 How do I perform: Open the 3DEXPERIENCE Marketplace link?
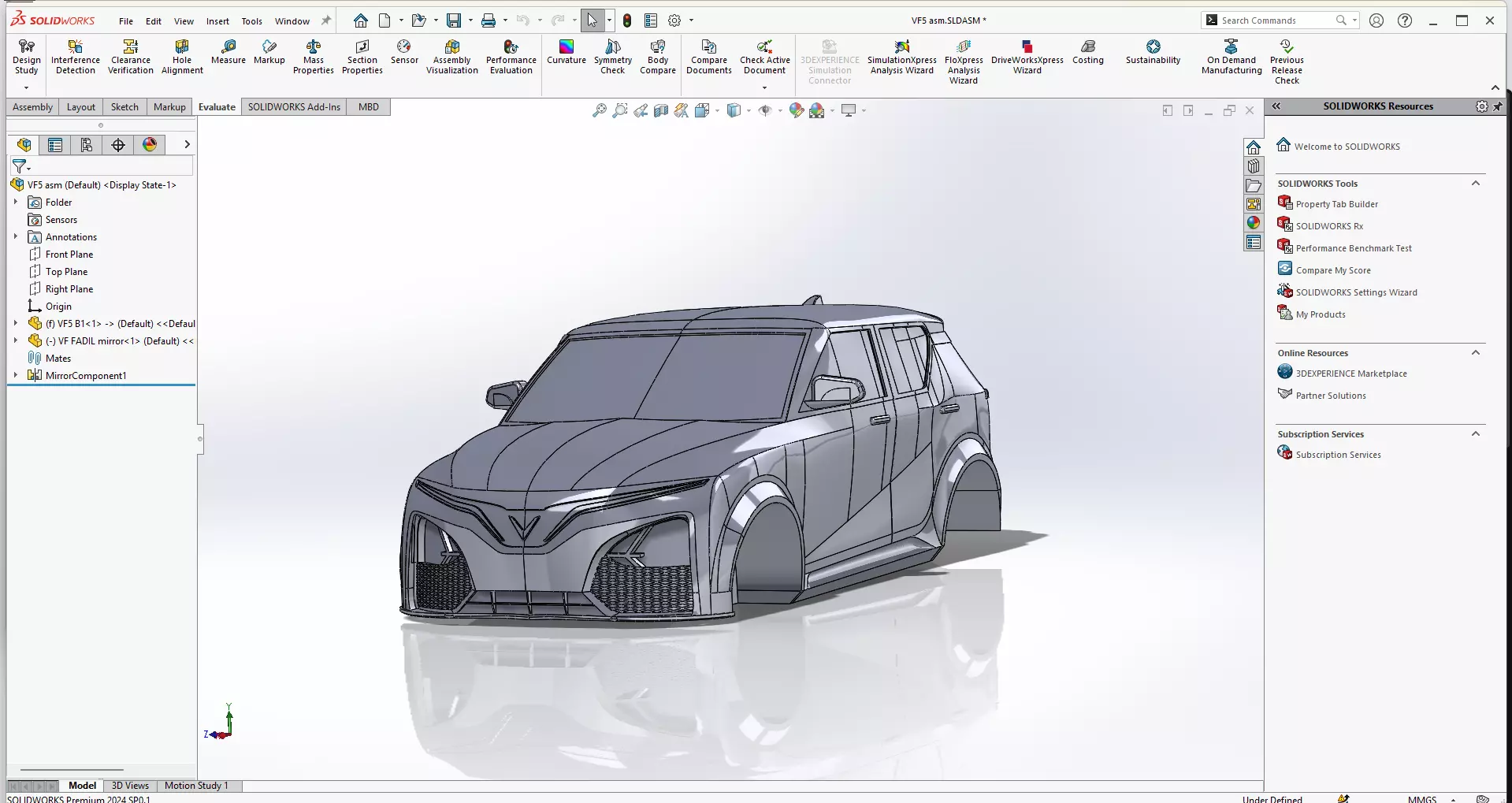(x=1350, y=374)
